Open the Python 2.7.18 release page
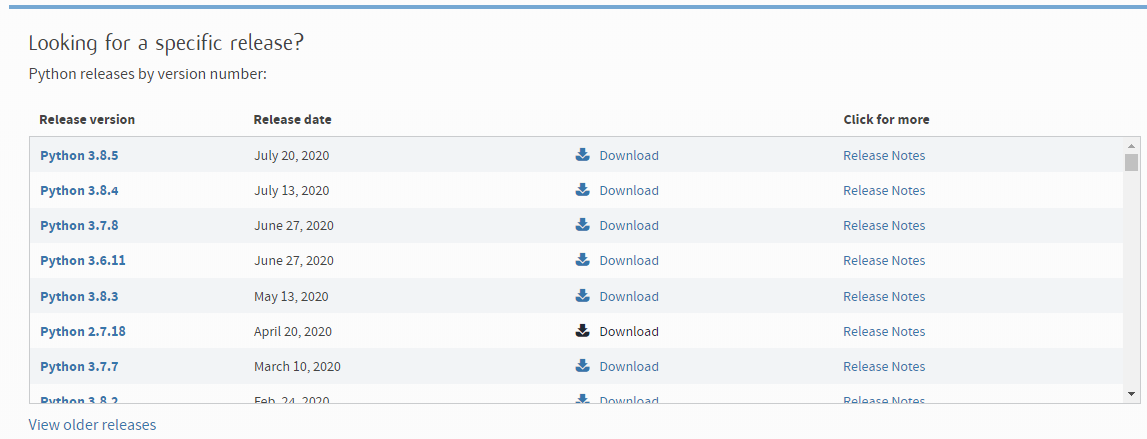Screen dimensions: 1147x439 (83, 331)
